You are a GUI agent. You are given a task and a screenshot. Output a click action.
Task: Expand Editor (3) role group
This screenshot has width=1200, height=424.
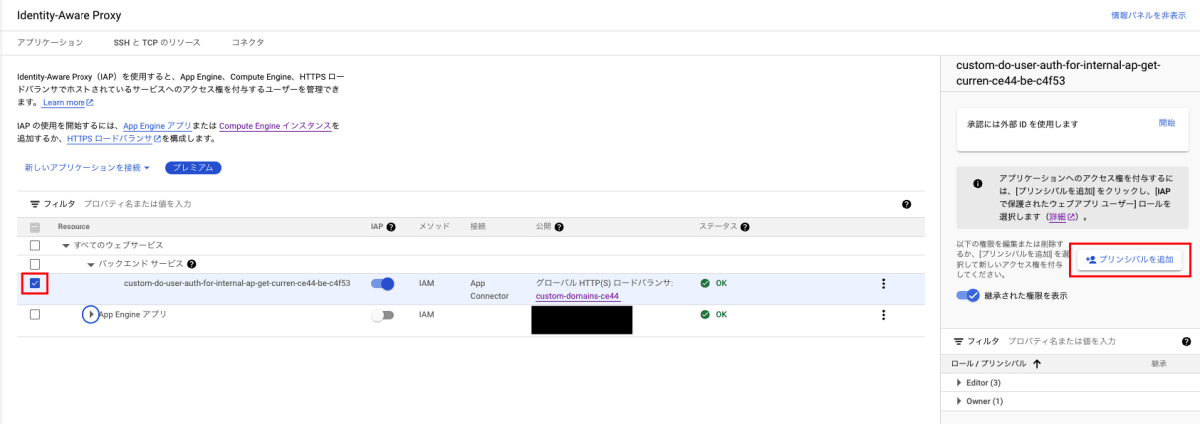point(959,383)
